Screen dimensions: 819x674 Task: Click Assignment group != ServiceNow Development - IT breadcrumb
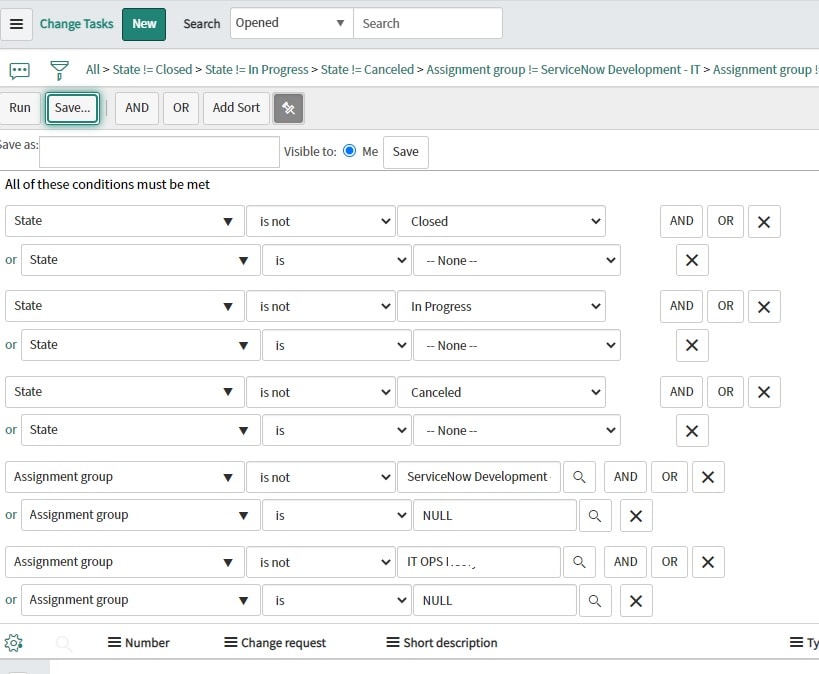click(x=563, y=69)
